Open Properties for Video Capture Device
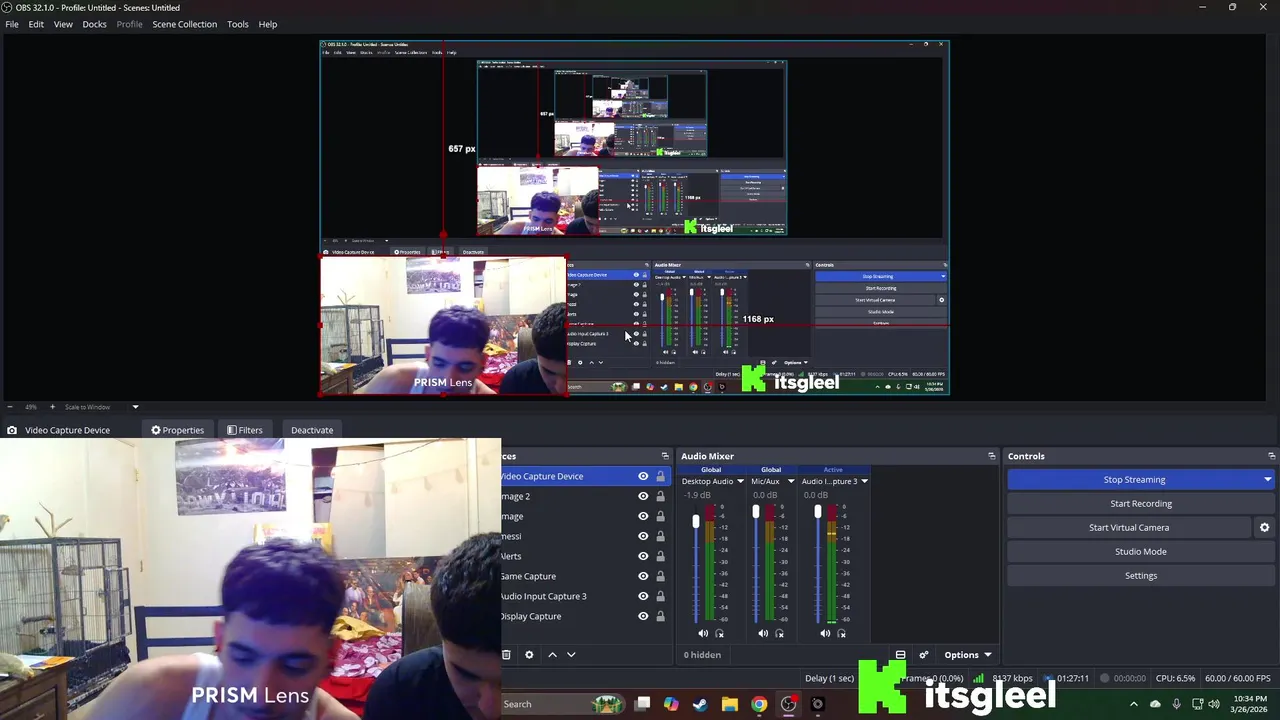Screen dimensions: 1280x720 [177, 430]
